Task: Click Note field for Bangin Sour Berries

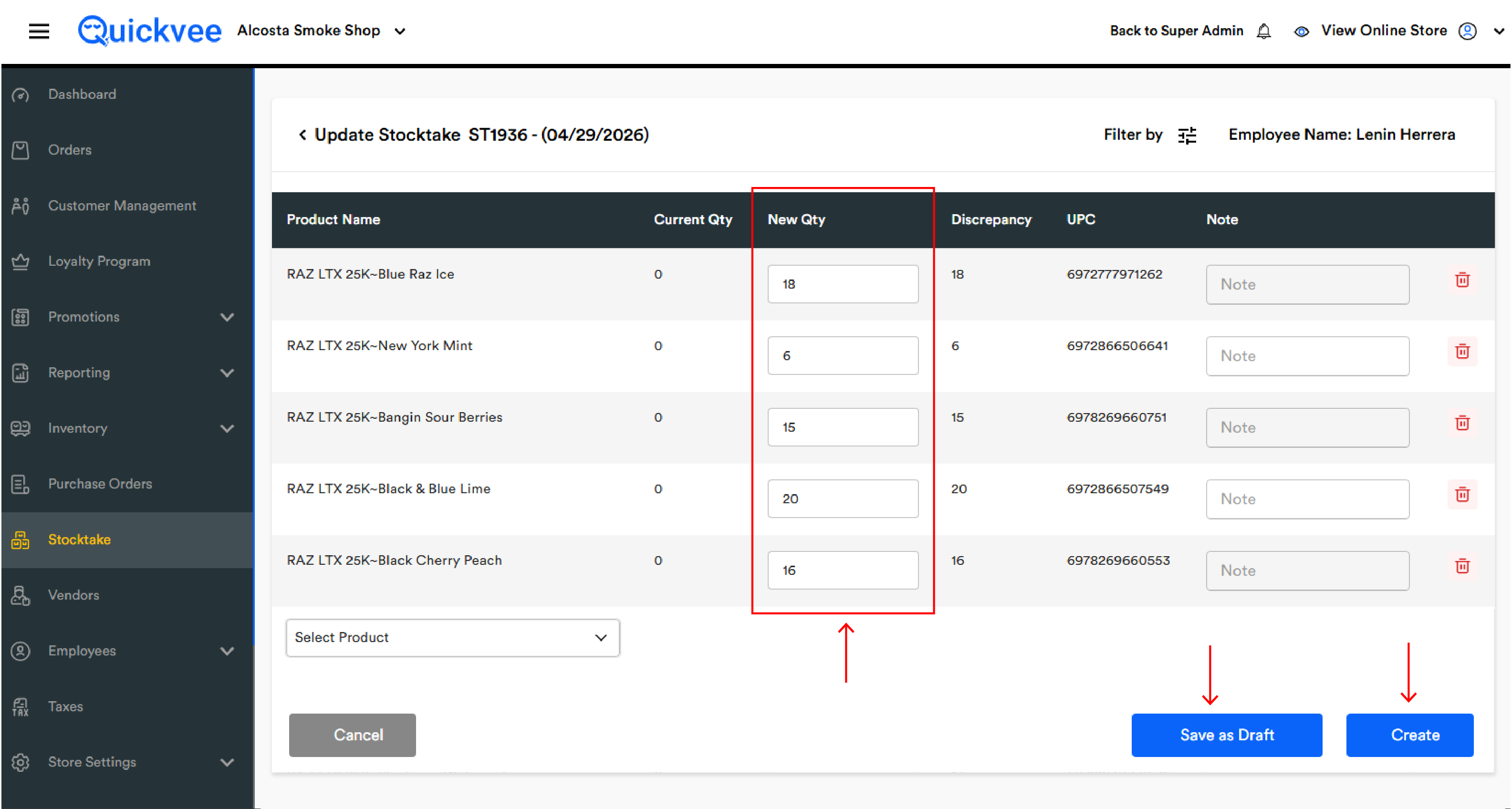Action: 1308,428
